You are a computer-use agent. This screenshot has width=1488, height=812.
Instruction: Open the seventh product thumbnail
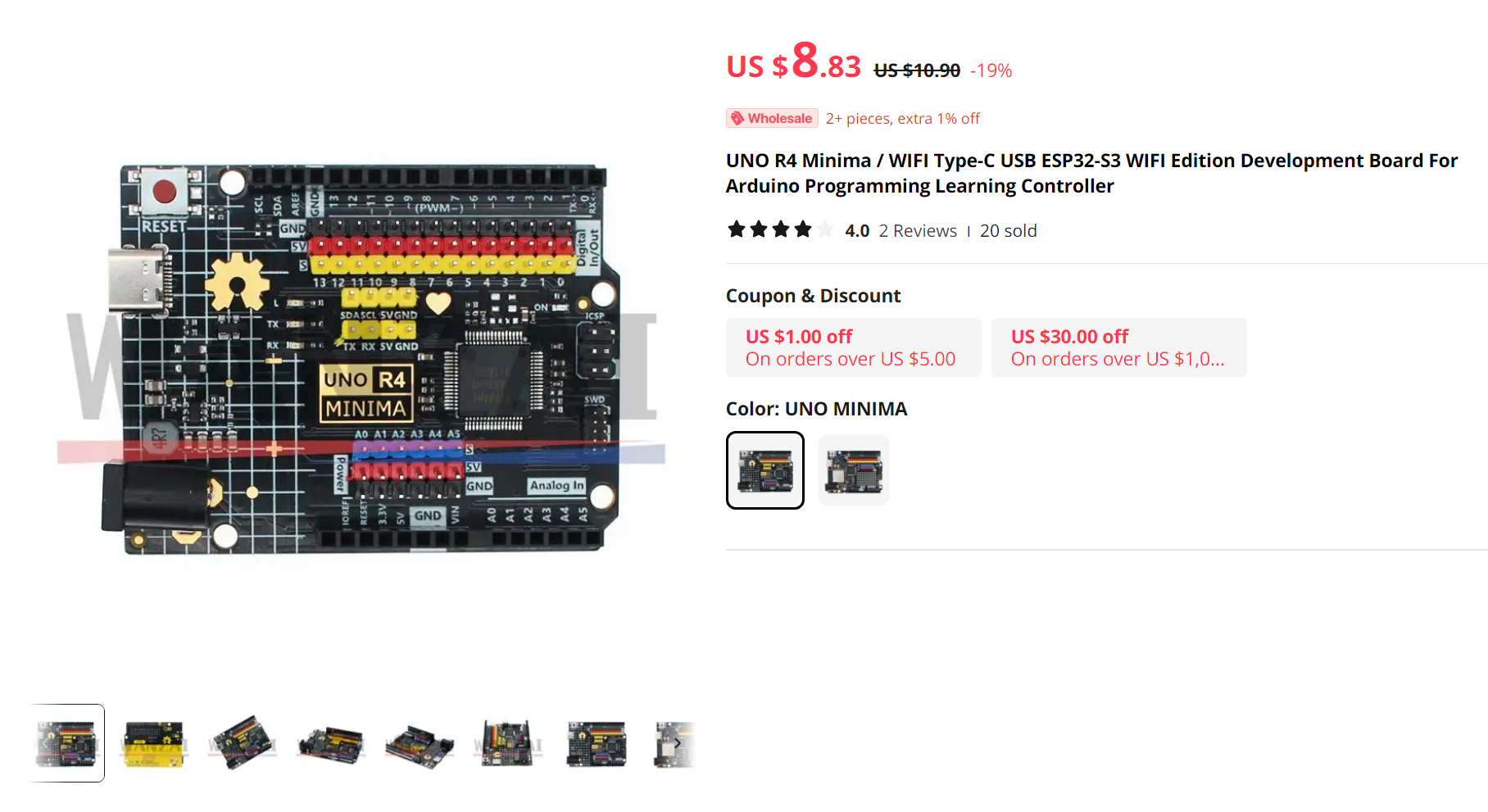[597, 744]
